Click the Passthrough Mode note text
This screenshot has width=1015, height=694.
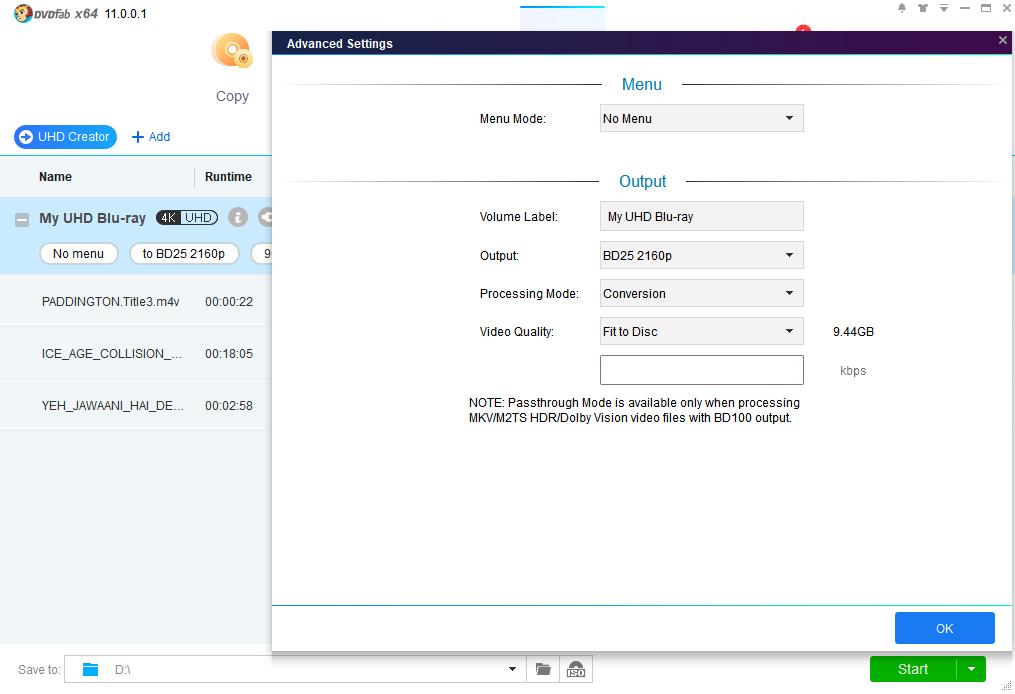(634, 410)
